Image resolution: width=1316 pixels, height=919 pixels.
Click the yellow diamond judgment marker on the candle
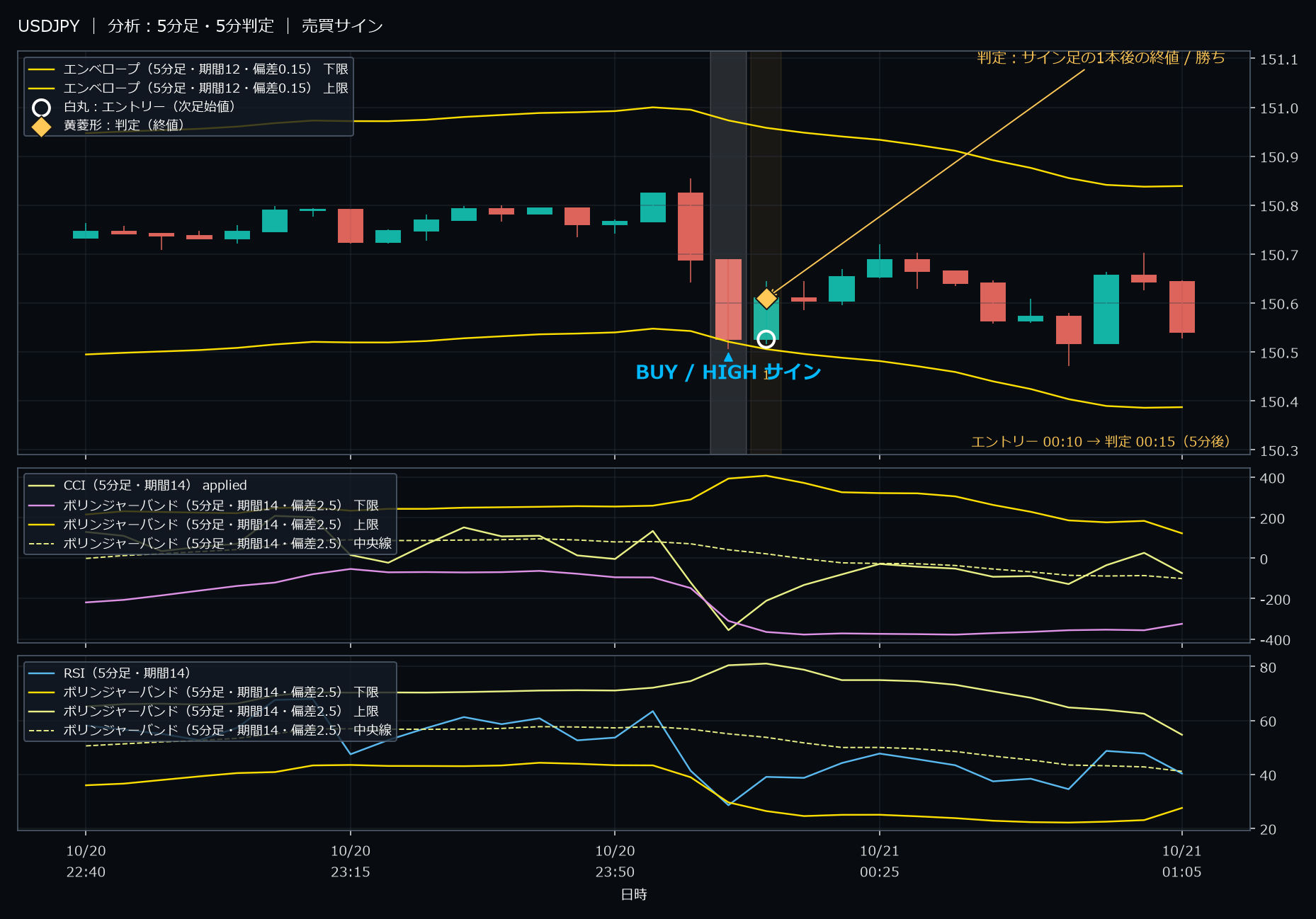[x=766, y=299]
